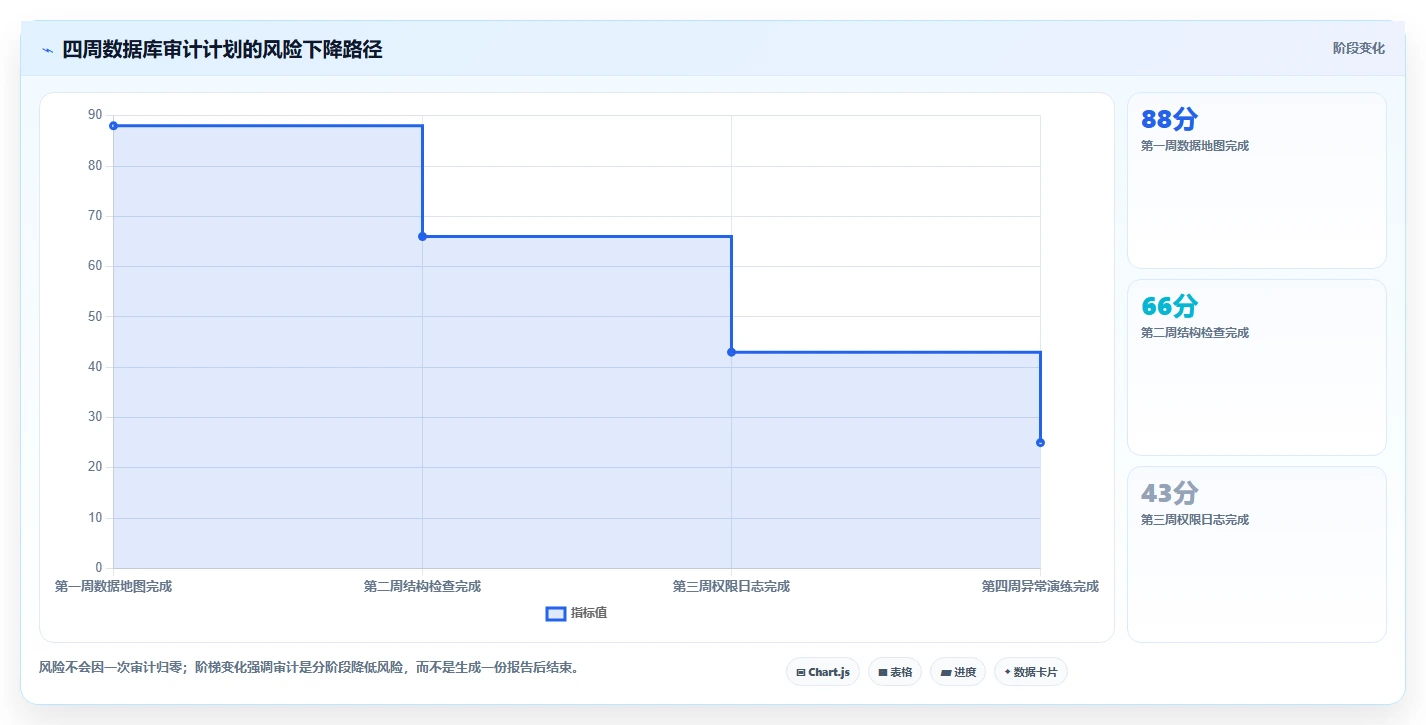Click the 66分 score value
This screenshot has width=1426, height=725.
coord(1169,306)
